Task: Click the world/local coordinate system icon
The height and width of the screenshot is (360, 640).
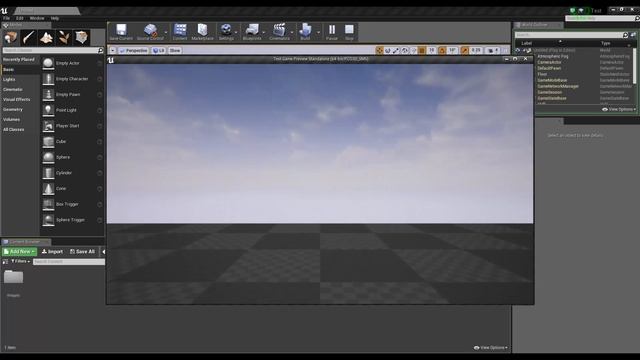Action: pos(405,51)
